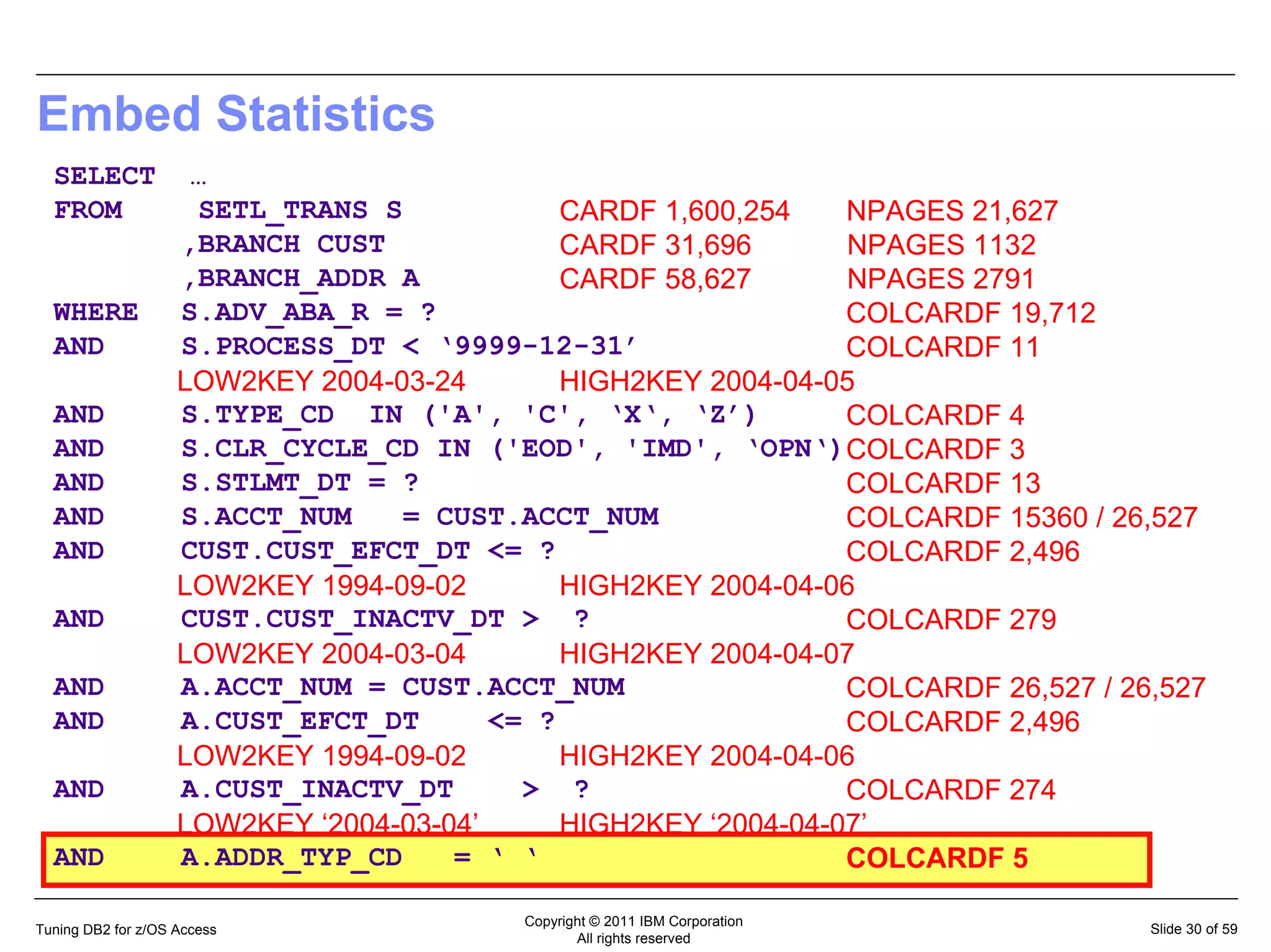Click 'COLCARDF 26,527 / 26,527' value
The height and width of the screenshot is (952, 1271).
tap(1026, 688)
